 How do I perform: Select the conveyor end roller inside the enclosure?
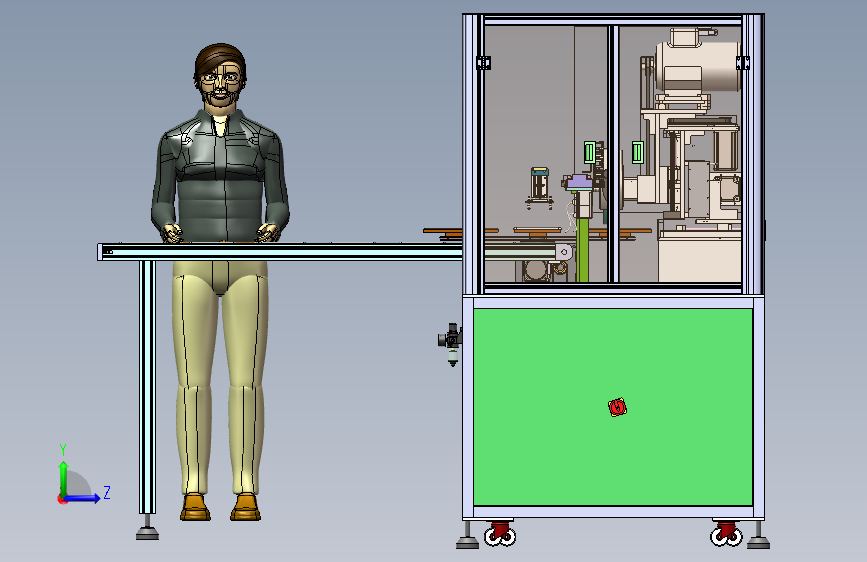pyautogui.click(x=564, y=252)
